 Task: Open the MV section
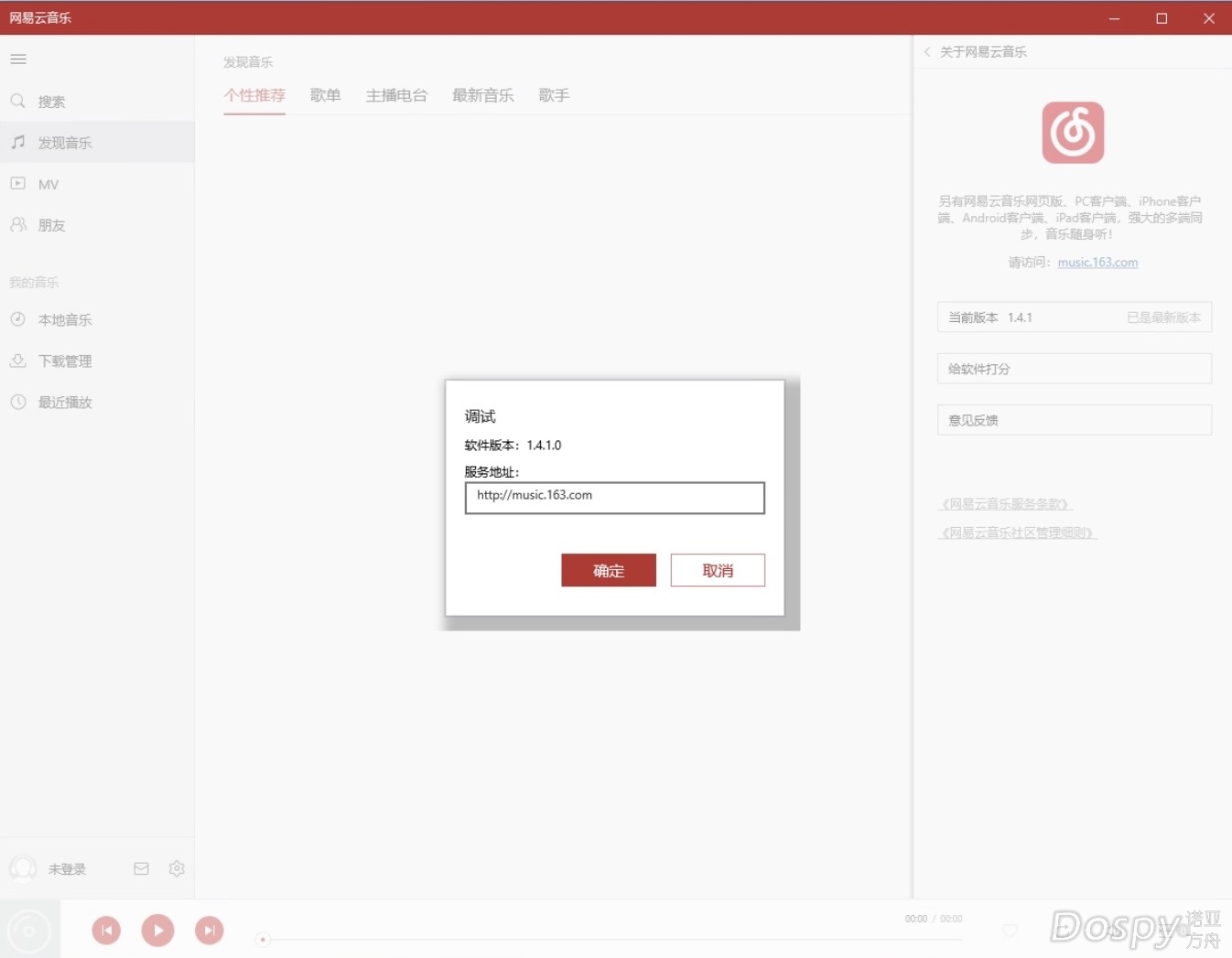coord(97,184)
